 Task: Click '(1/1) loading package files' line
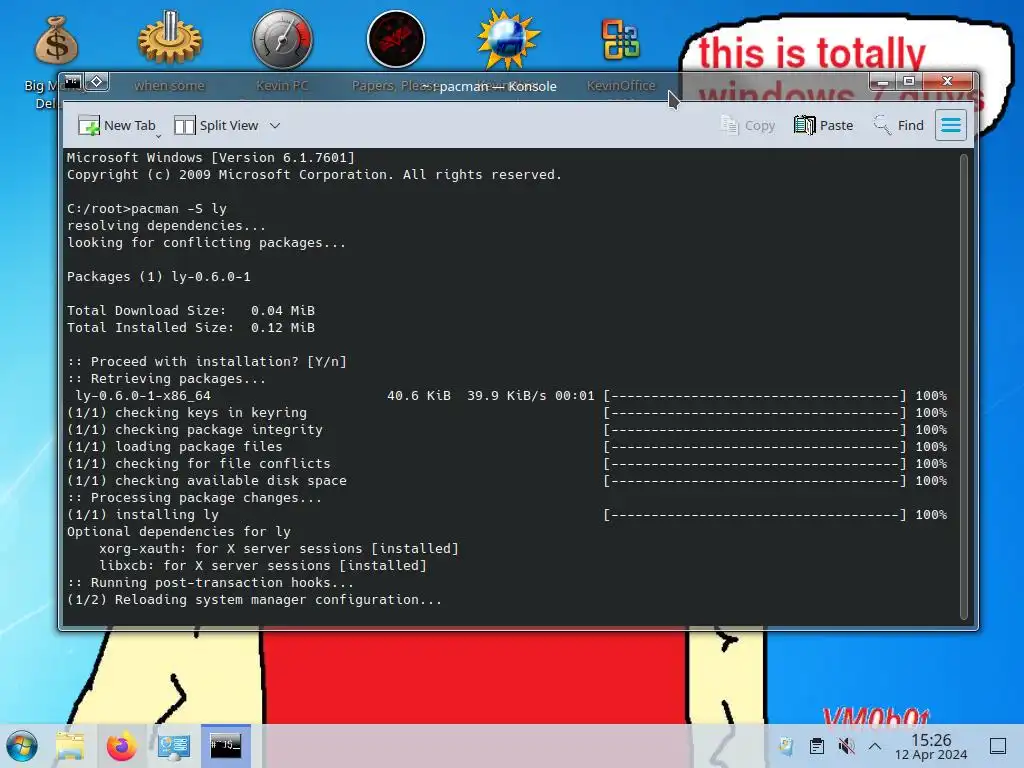click(175, 446)
